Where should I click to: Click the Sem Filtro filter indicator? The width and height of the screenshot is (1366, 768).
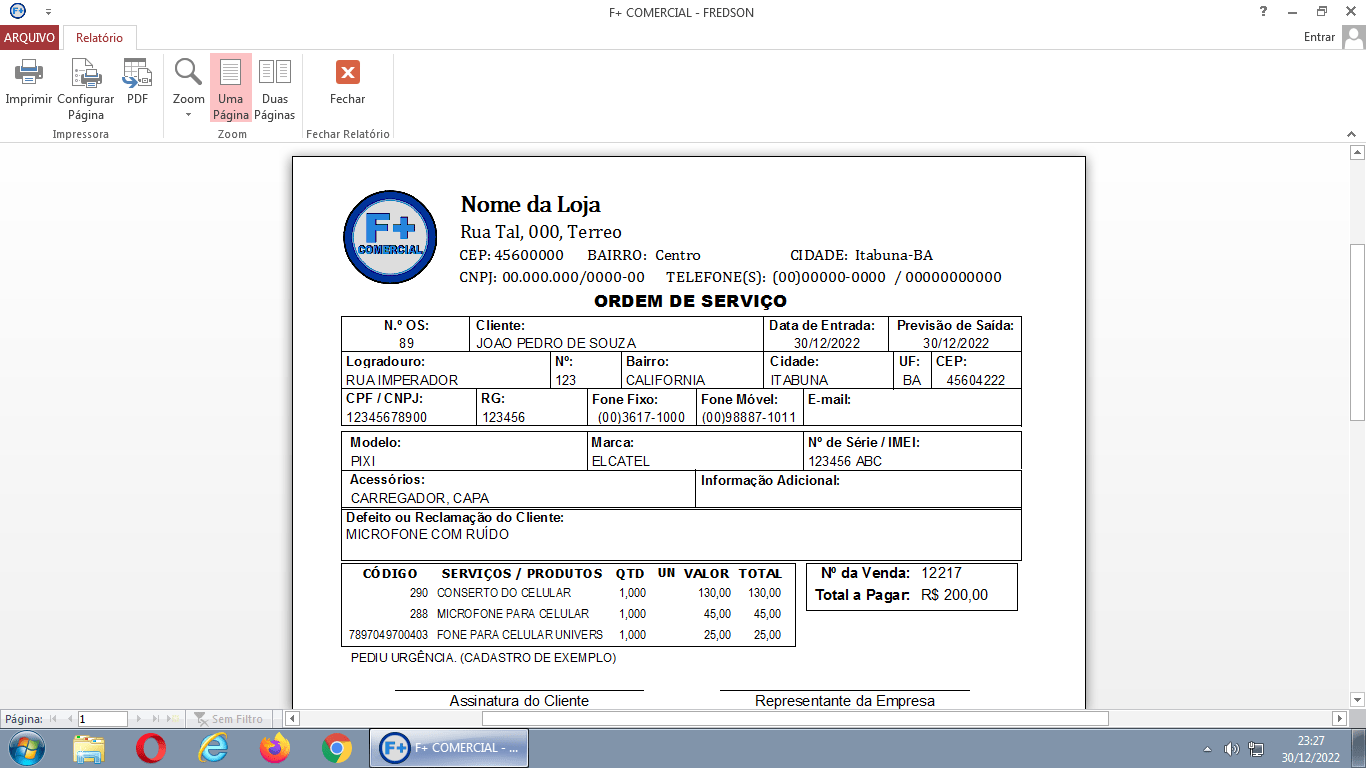click(229, 719)
